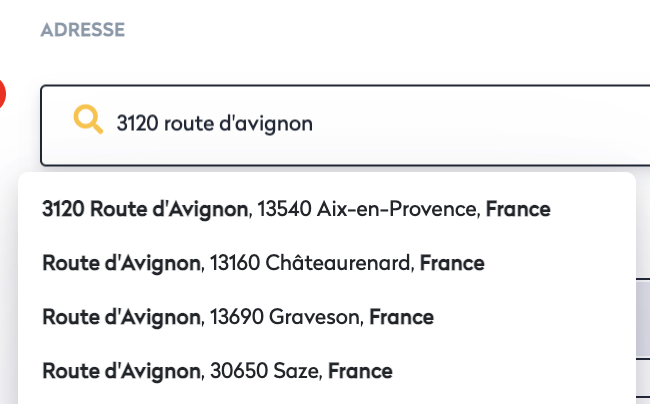Viewport: 650px width, 404px height.
Task: Select the 3120 Route d'Avignon Aix-en-Provence suggestion
Action: 296,209
